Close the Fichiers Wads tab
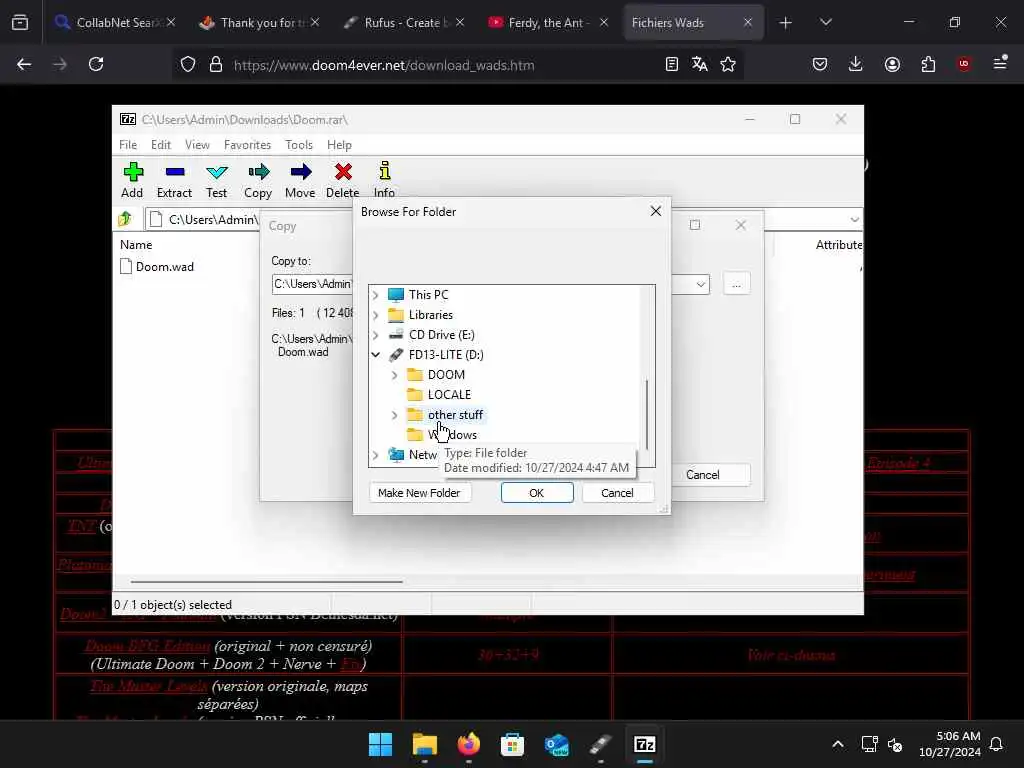Viewport: 1024px width, 768px height. coord(748,22)
